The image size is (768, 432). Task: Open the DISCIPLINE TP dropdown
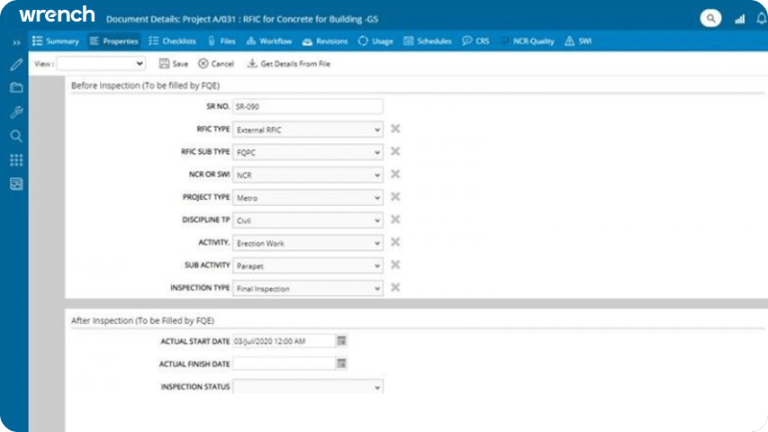coord(308,220)
